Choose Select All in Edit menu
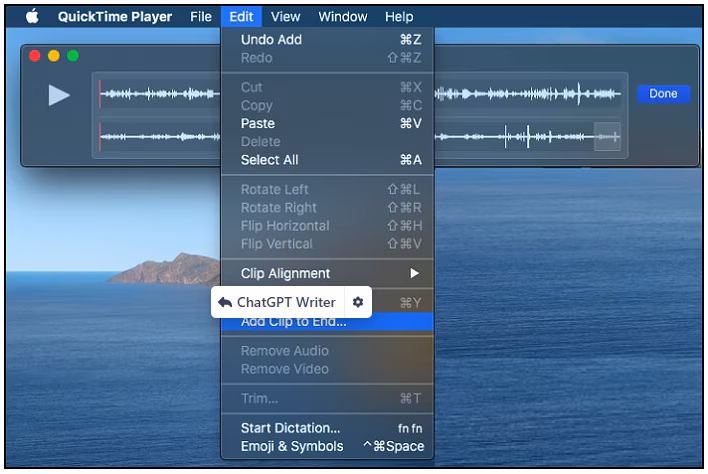 coord(327,160)
